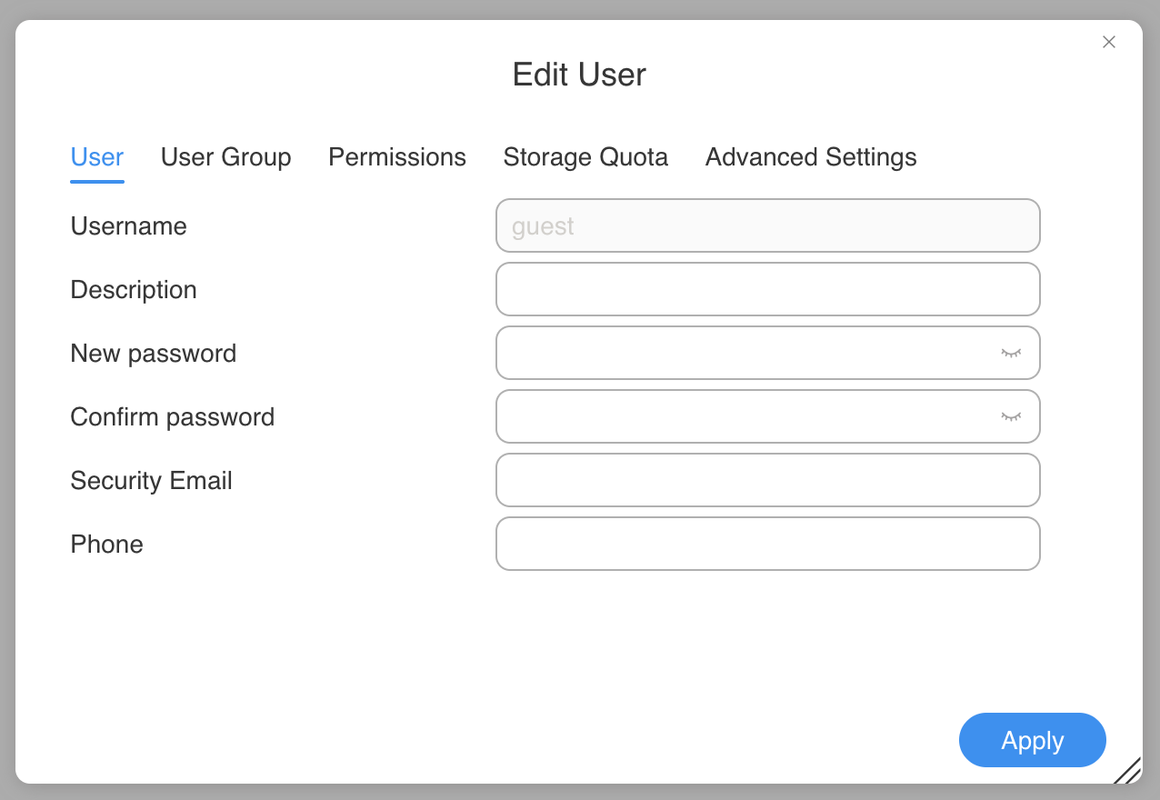This screenshot has height=800, width=1160.
Task: Click the "New password" label text
Action: [153, 353]
